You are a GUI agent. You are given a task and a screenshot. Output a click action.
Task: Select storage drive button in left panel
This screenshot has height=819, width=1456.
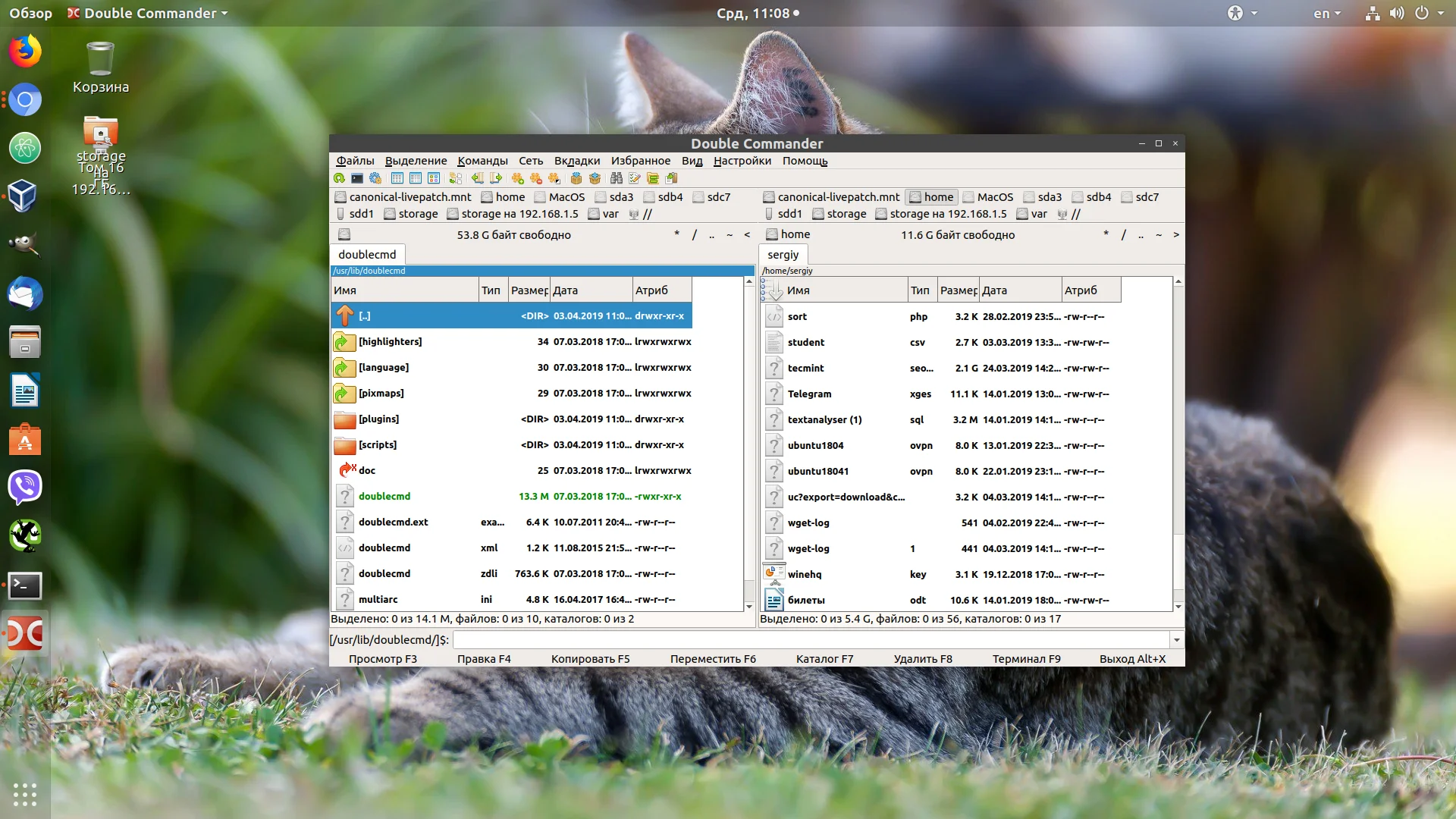411,214
